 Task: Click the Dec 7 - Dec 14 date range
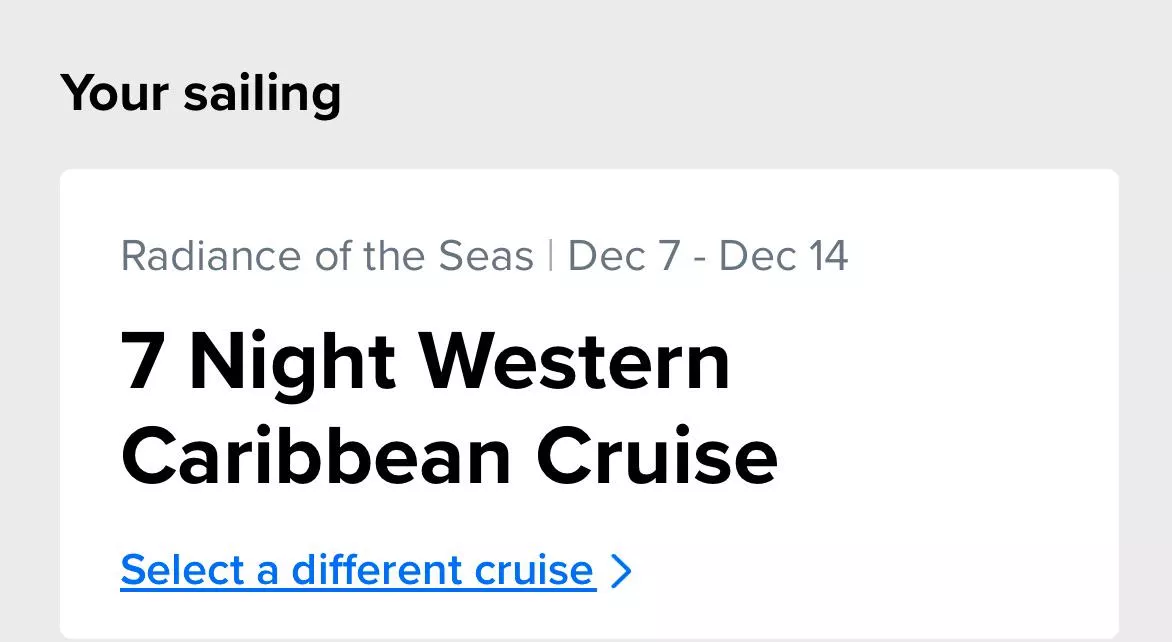coord(707,257)
